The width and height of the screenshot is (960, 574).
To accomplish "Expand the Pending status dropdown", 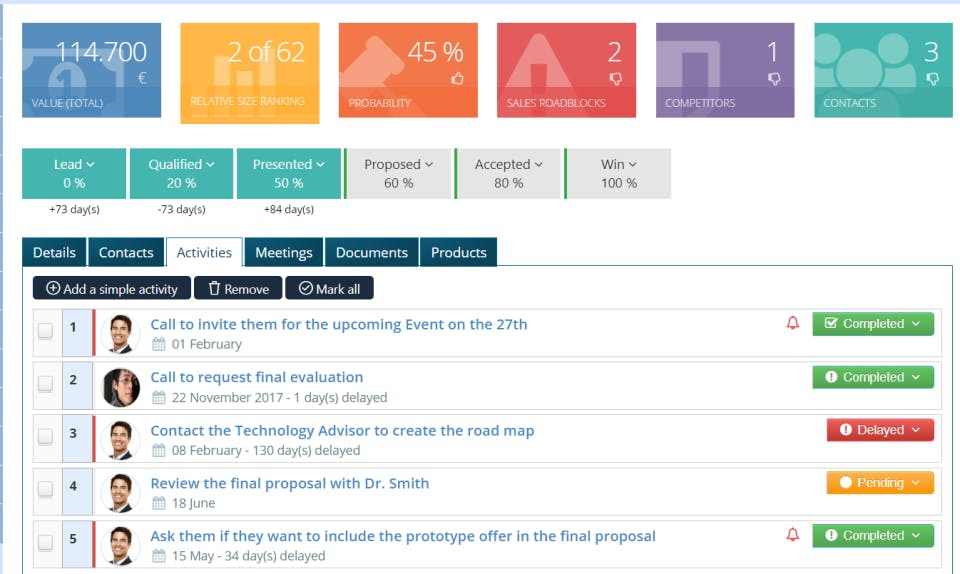I will pyautogui.click(x=880, y=483).
